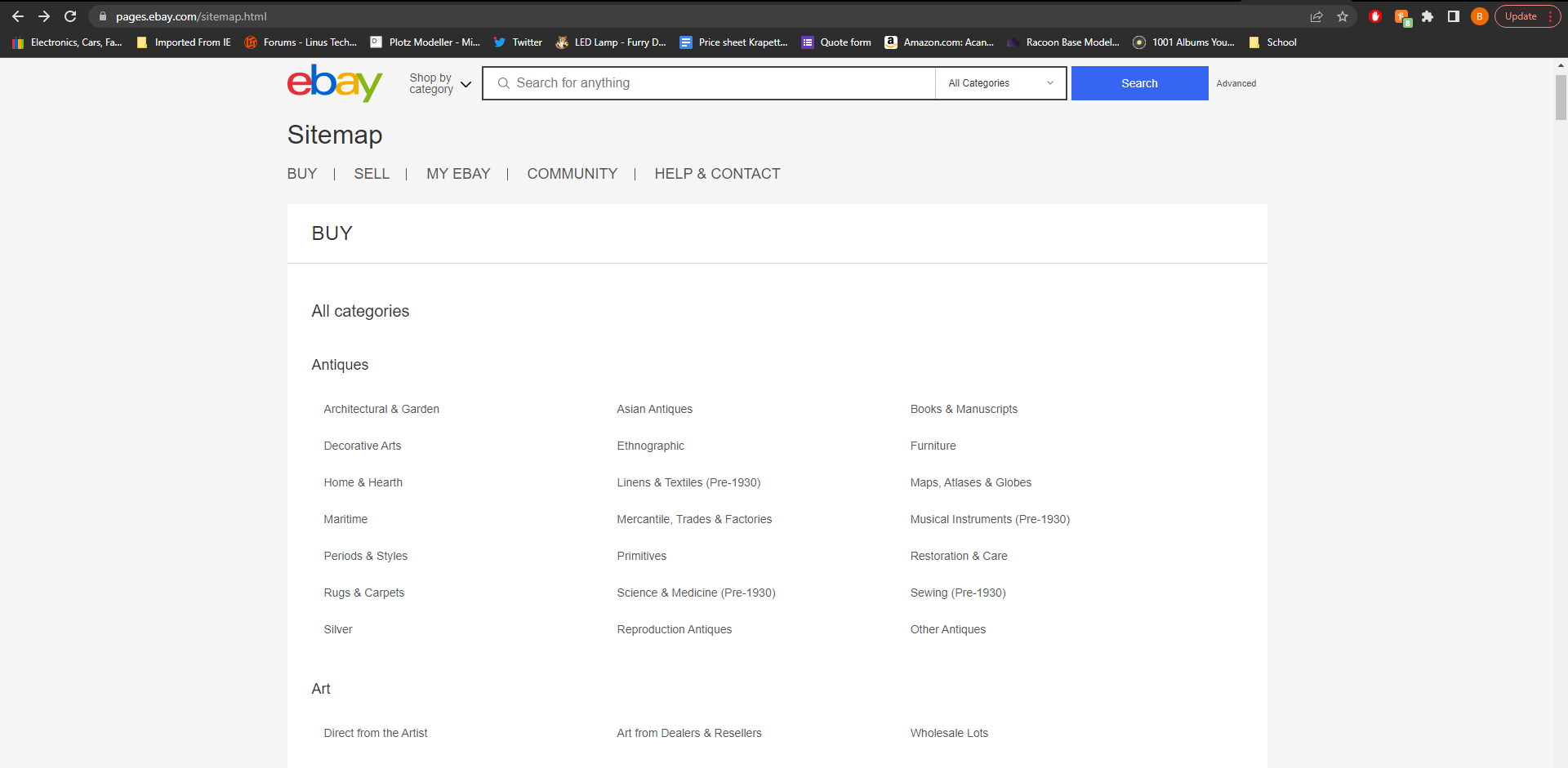
Task: Open the browser Extensions puzzle icon
Action: (1428, 16)
